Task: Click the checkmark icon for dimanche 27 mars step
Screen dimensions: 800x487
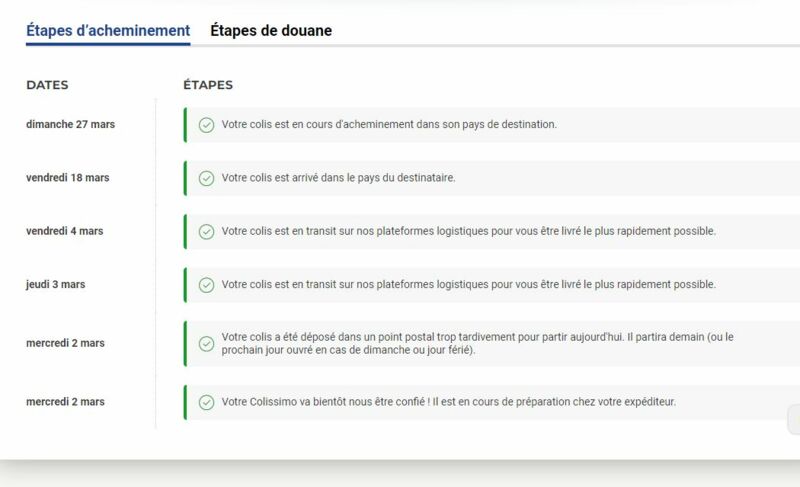Action: coord(206,125)
